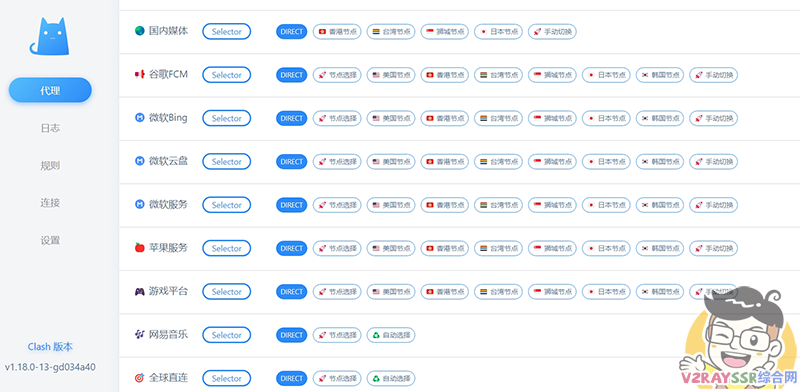Select 节点选择 for 网易音乐

pyautogui.click(x=337, y=335)
